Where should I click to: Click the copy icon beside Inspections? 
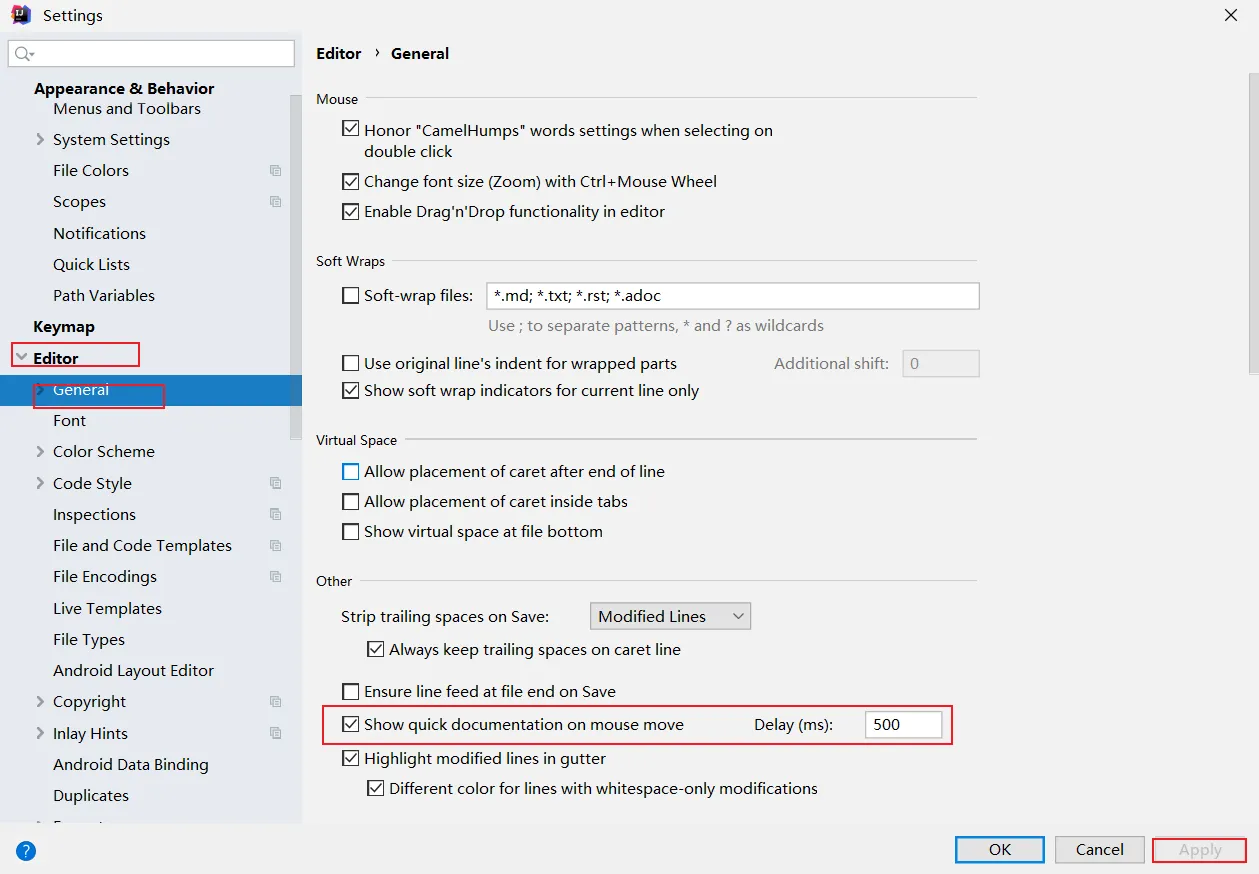(x=276, y=515)
